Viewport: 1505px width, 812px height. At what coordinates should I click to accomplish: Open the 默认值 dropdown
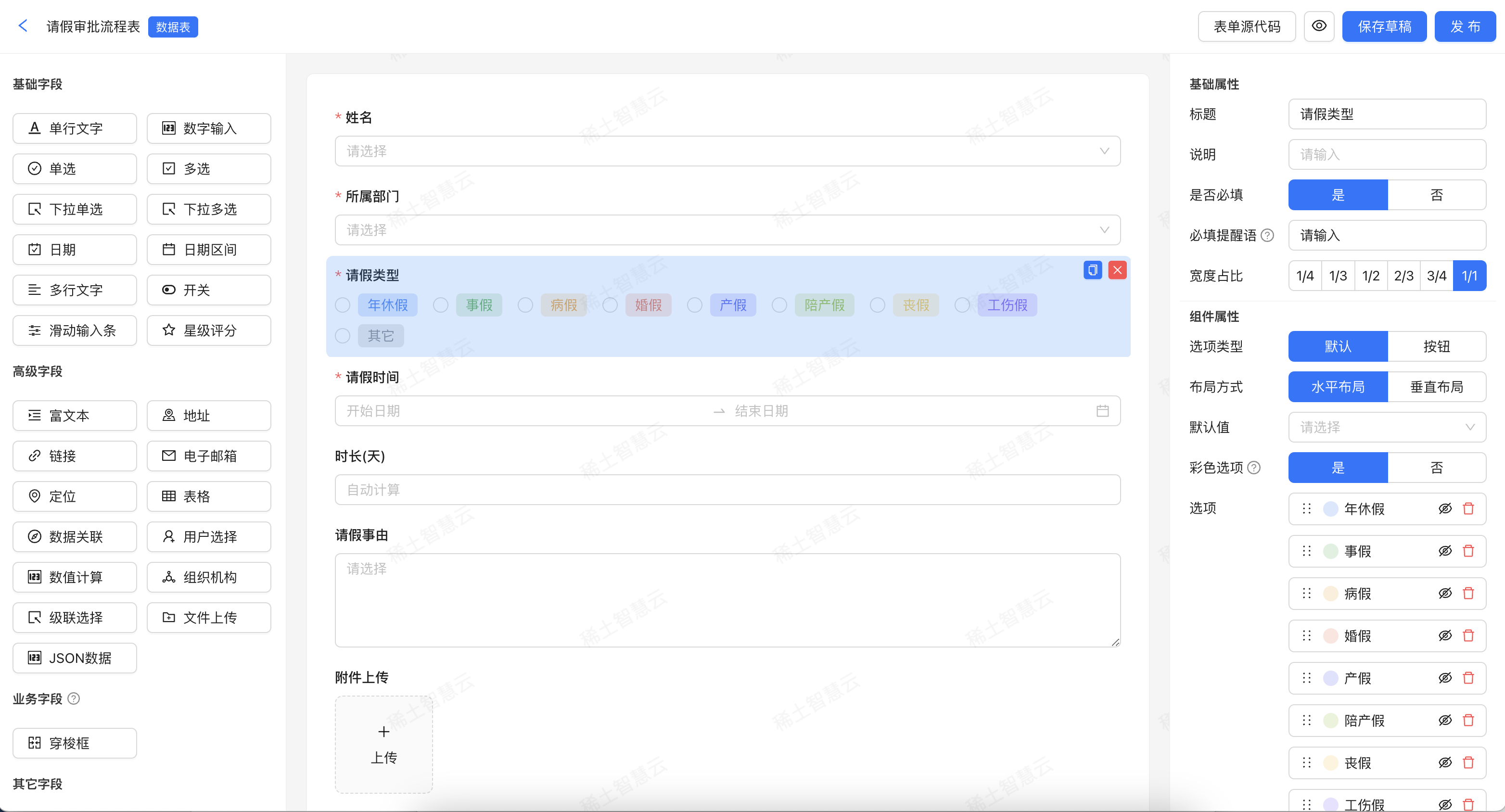pos(1387,428)
